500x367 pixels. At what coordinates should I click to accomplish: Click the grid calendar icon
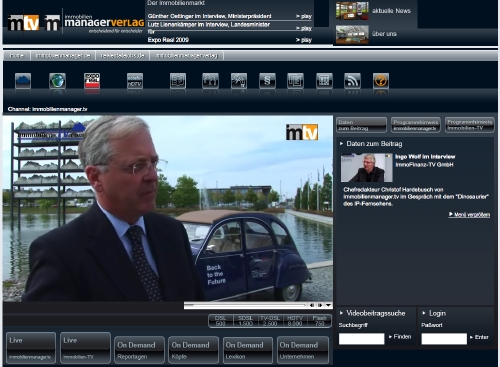(324, 80)
